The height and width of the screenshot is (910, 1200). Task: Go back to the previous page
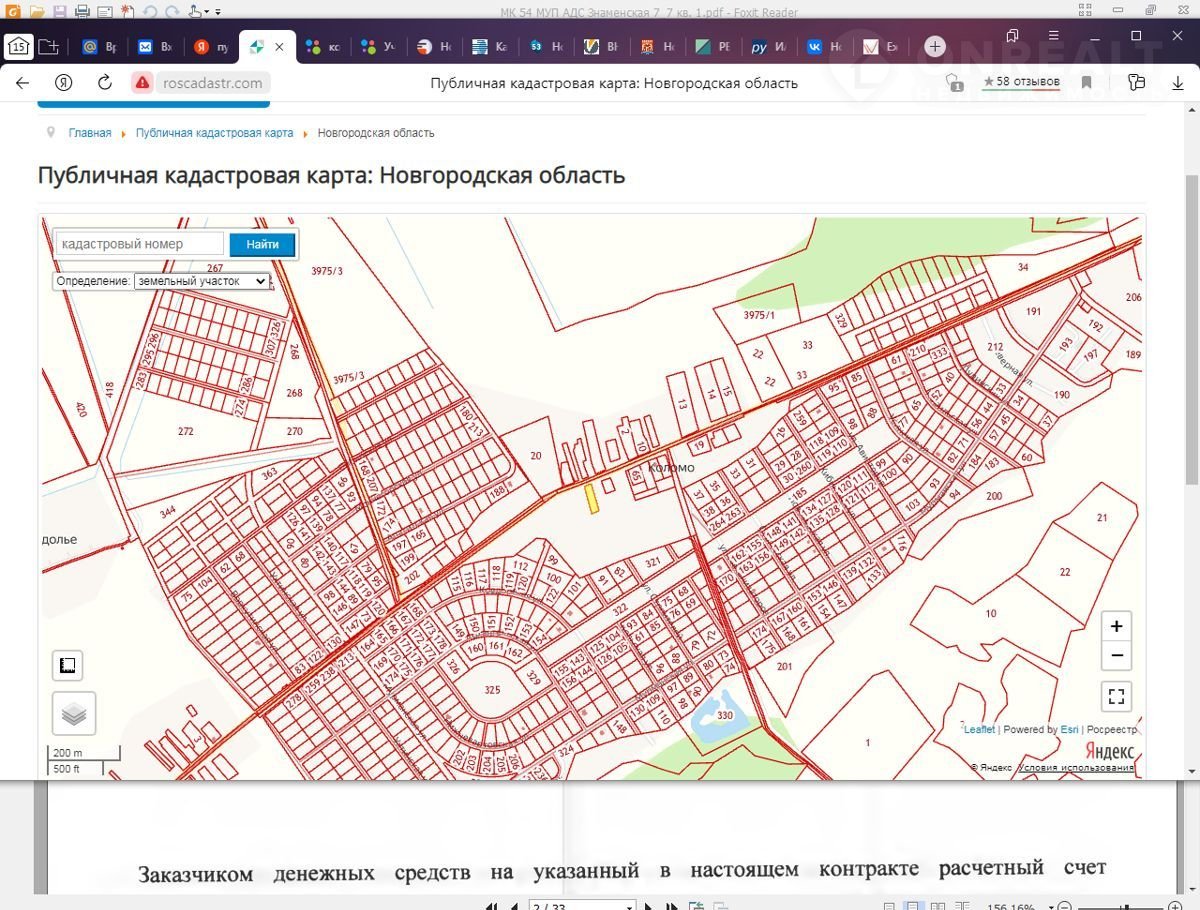22,83
